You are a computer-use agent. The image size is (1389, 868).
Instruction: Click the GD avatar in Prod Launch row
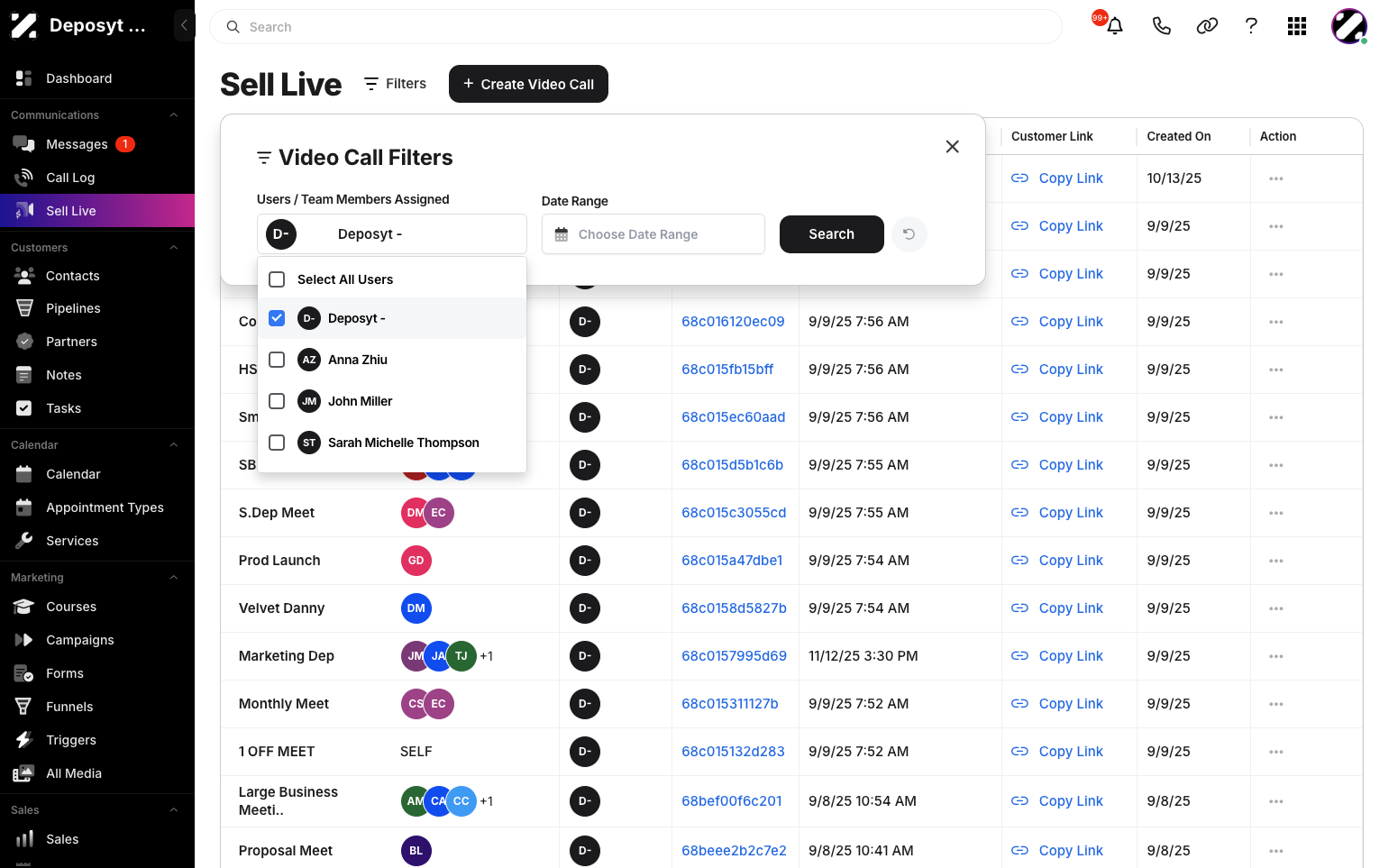click(x=416, y=561)
